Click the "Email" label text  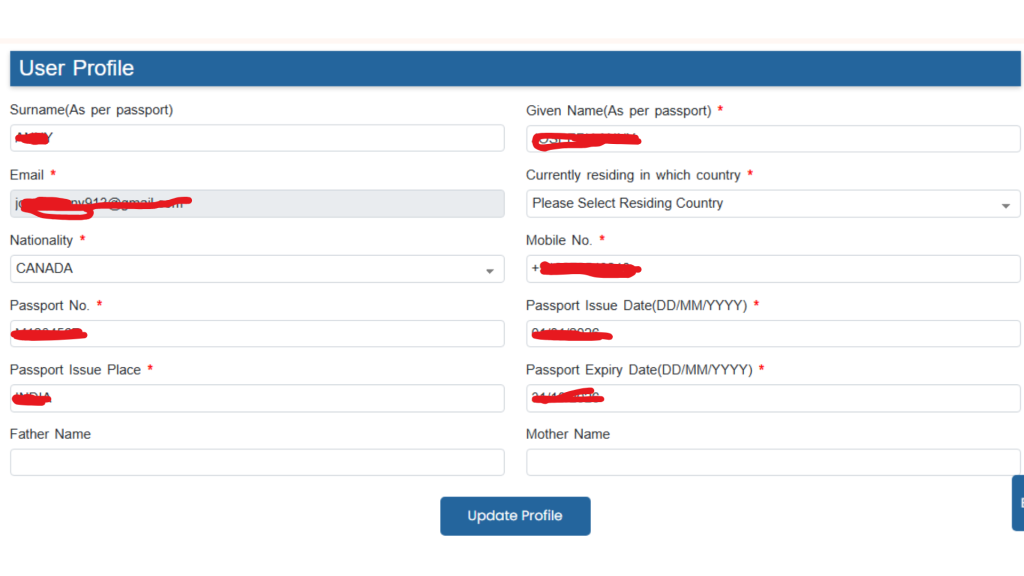(x=27, y=175)
